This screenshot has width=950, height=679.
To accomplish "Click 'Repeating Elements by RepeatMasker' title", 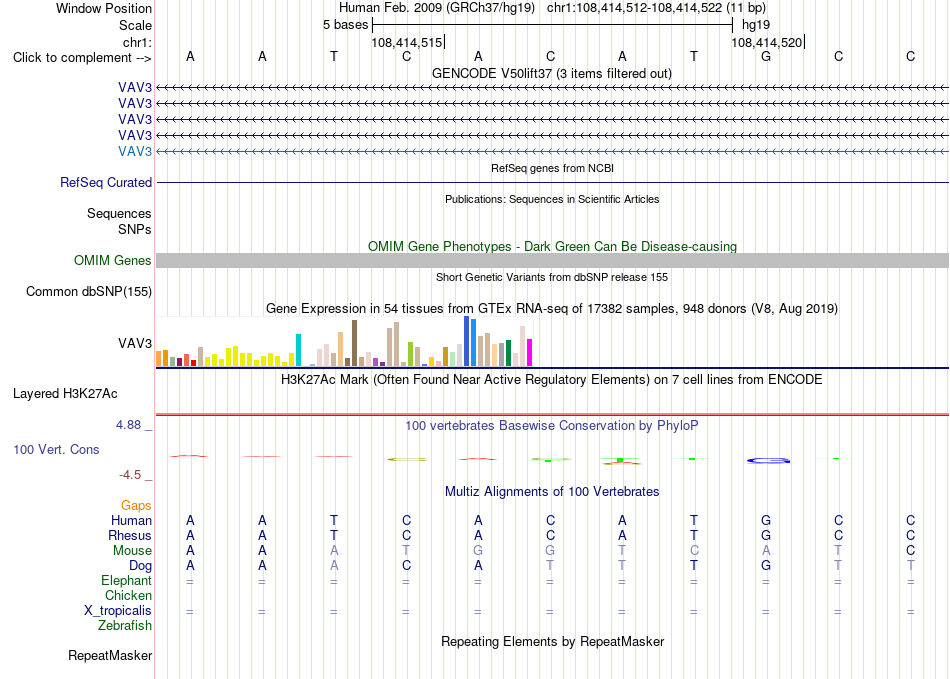I will point(552,641).
